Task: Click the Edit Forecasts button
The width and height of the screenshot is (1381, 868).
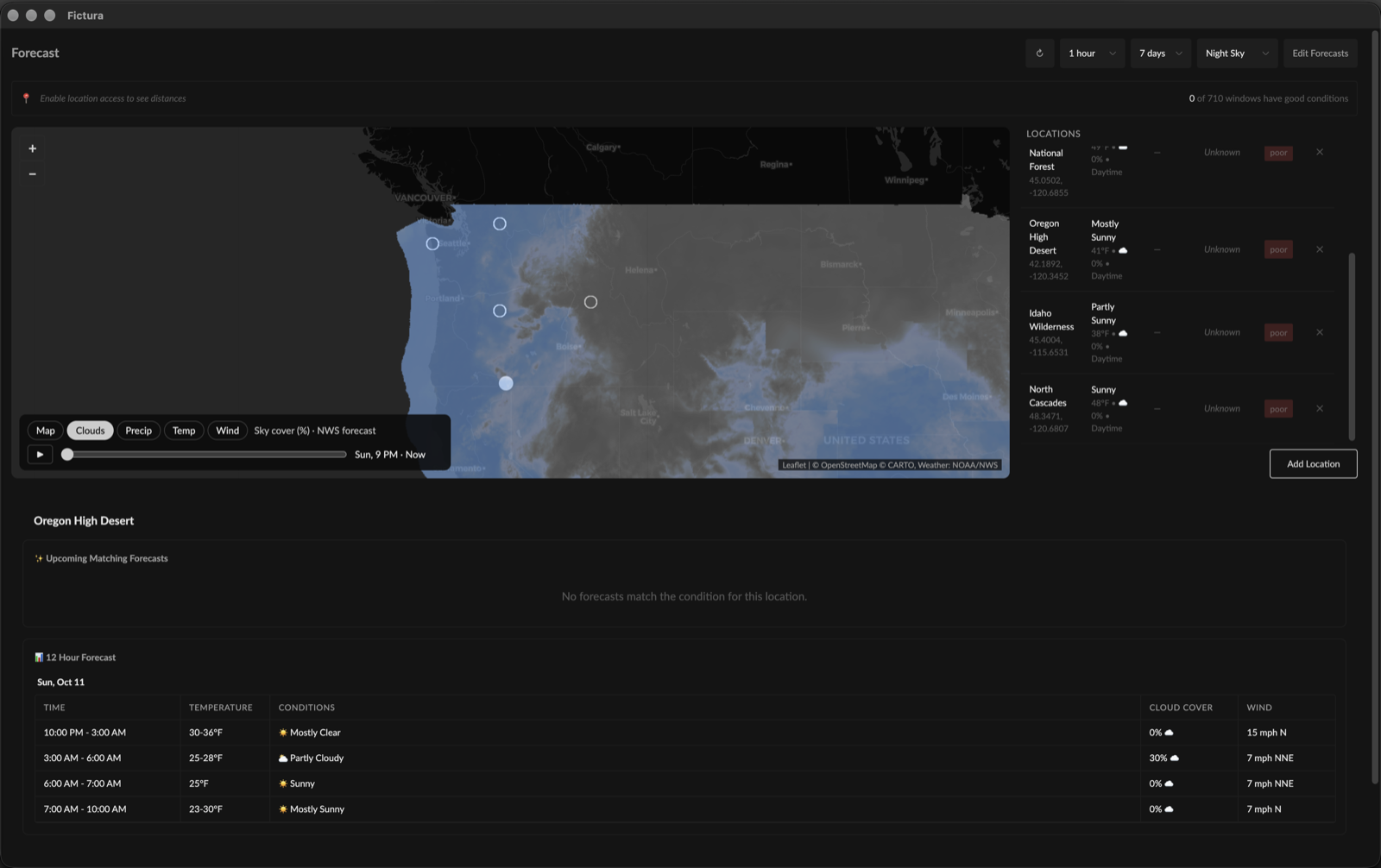Action: tap(1320, 53)
